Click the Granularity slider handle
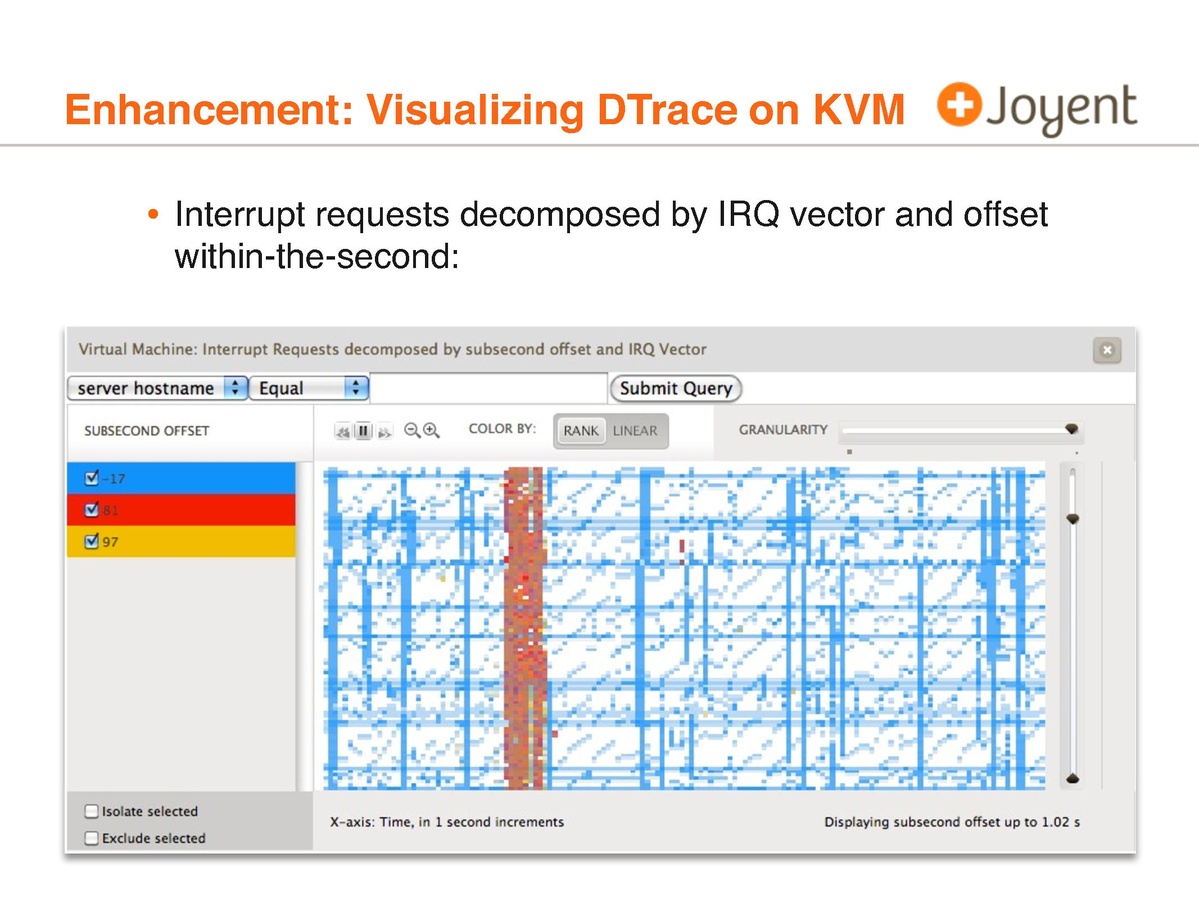1199x899 pixels. coord(1071,429)
